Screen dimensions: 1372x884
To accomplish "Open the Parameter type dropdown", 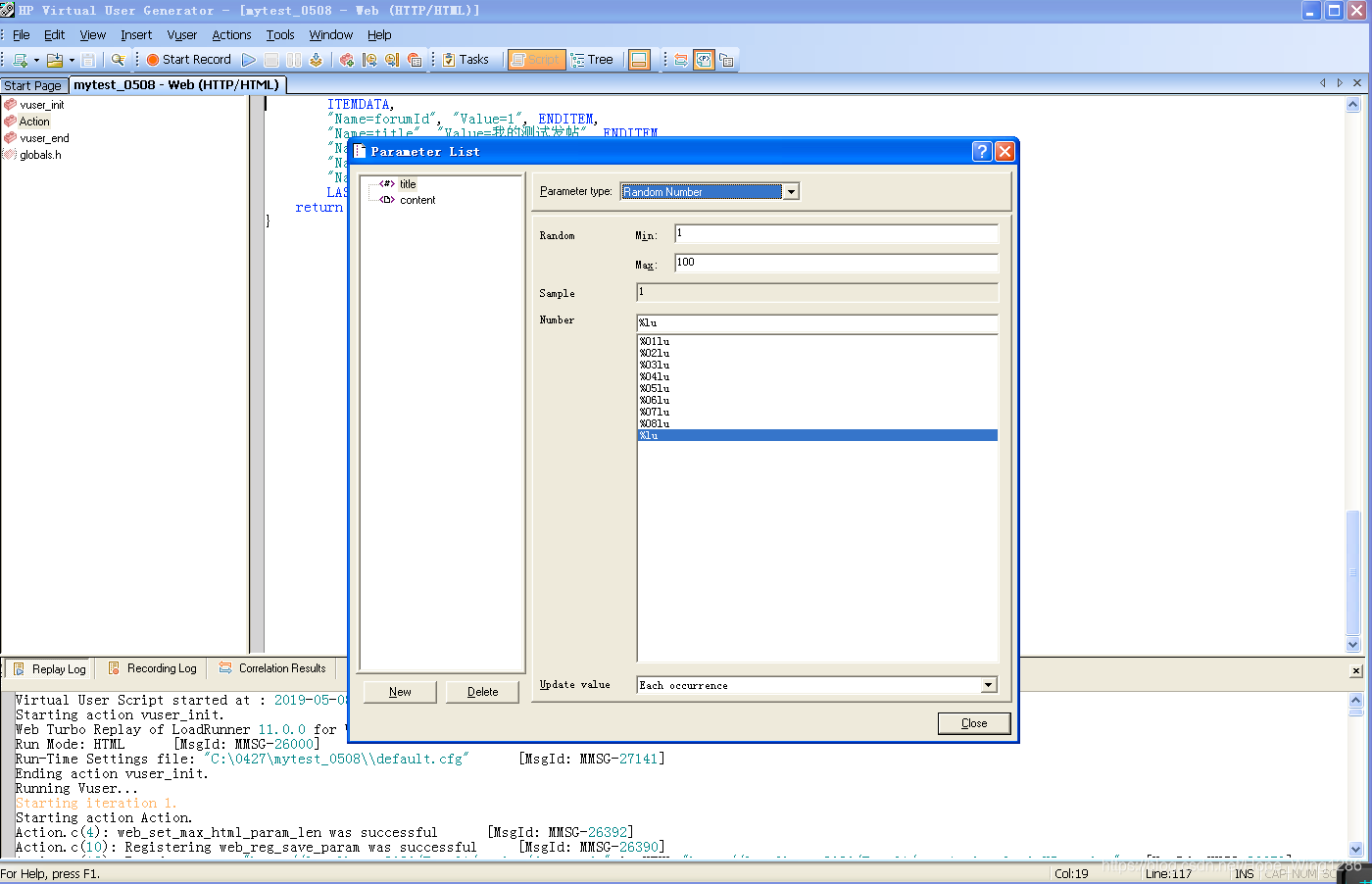I will (791, 192).
